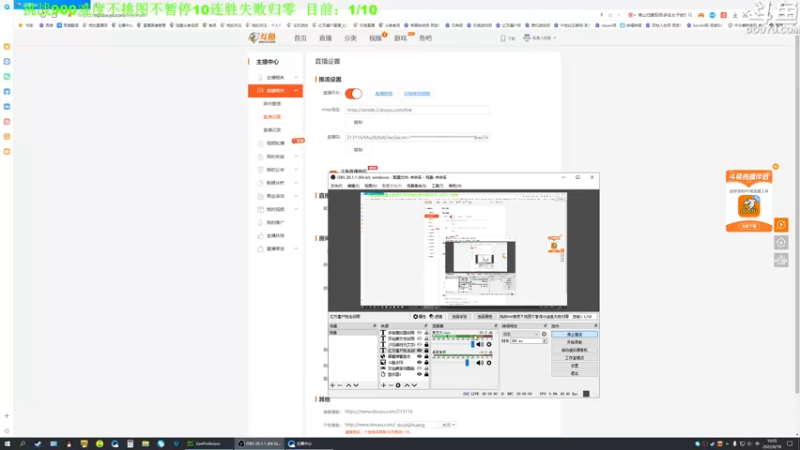The height and width of the screenshot is (450, 800).
Task: Toggle visibility of second text source
Action: 419,339
